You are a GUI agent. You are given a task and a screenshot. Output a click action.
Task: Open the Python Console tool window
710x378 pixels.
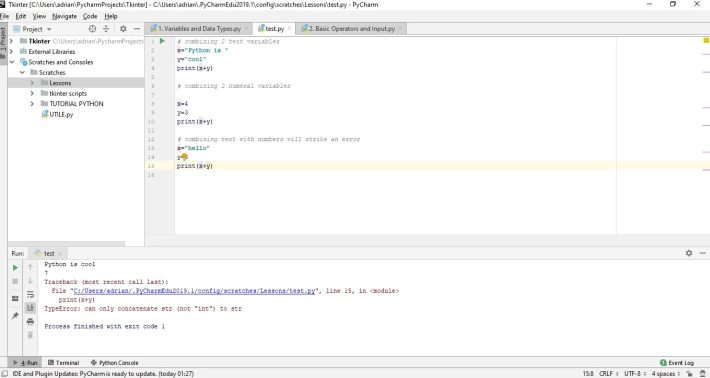(x=115, y=363)
